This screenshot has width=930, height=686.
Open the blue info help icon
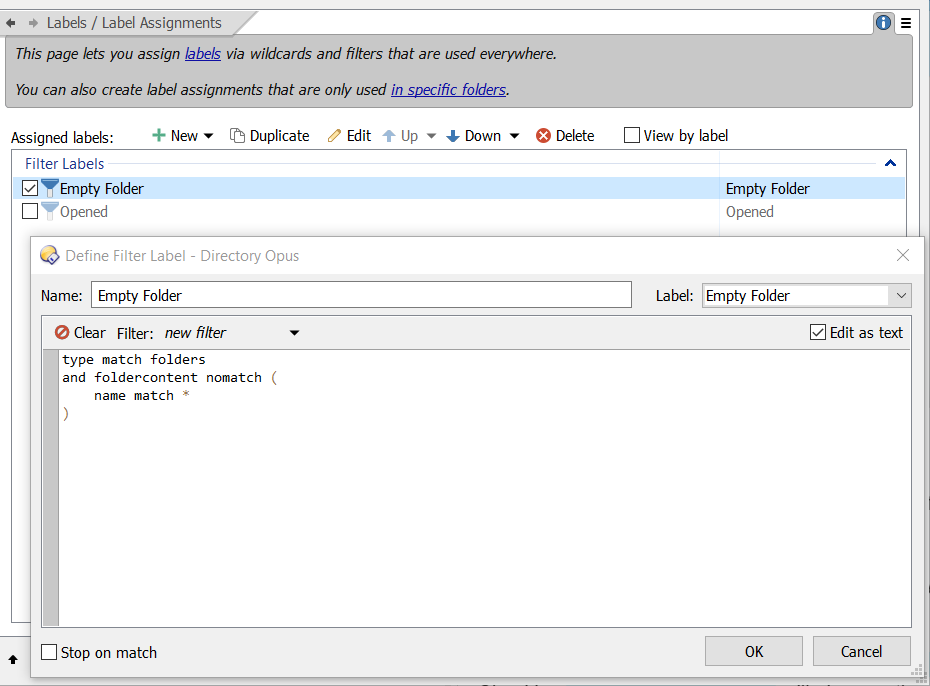tap(883, 23)
